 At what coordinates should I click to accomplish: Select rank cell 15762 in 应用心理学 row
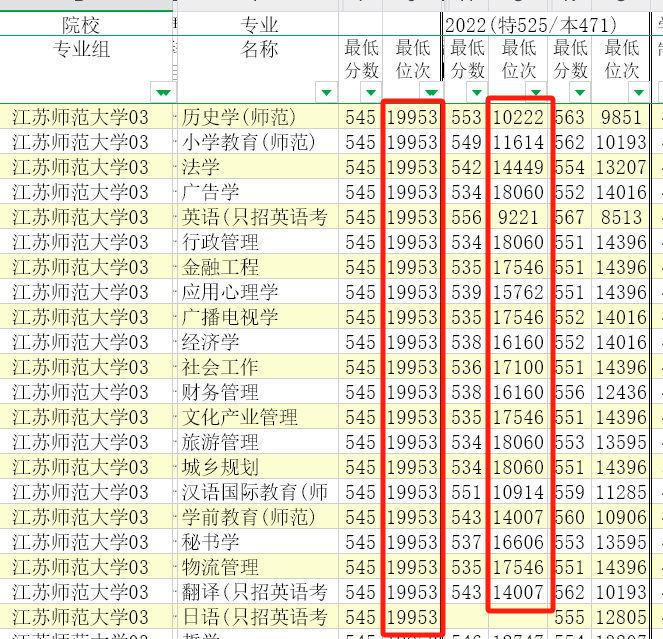(x=518, y=292)
